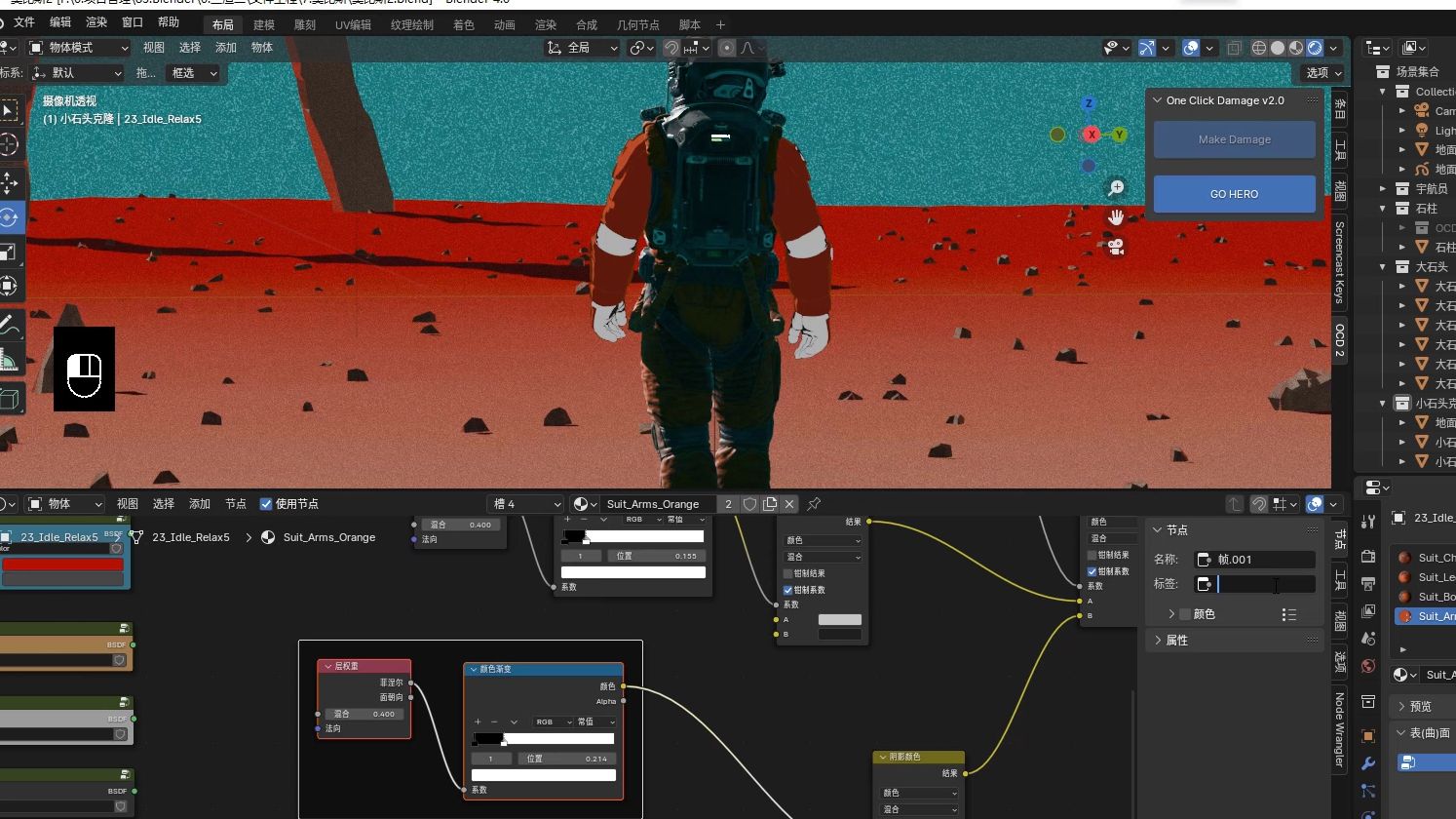1456x819 pixels.
Task: Zoom the viewport with the magnifier gizmo
Action: tap(1116, 187)
